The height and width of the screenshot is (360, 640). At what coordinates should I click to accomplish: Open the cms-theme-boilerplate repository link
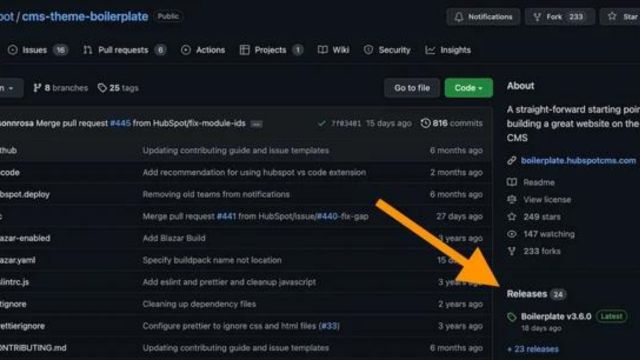(85, 17)
